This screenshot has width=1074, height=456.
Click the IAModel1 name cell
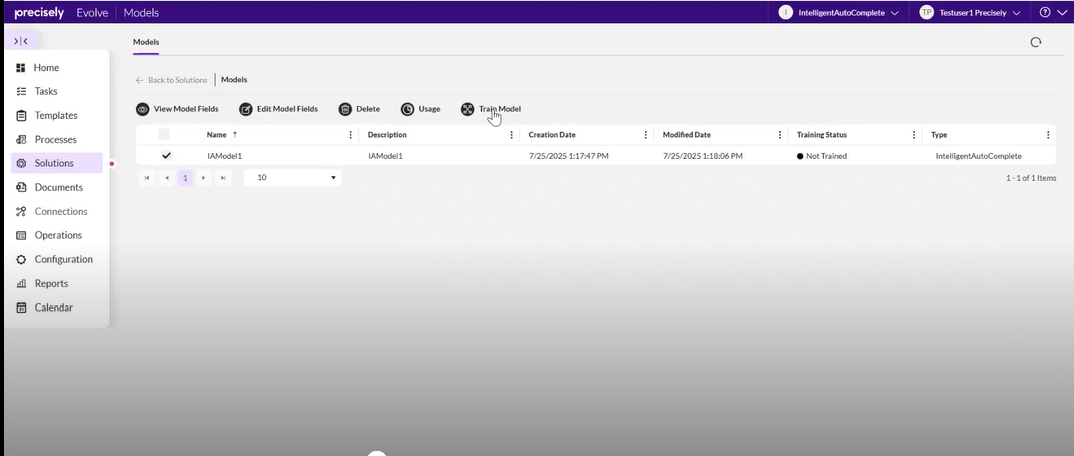coord(225,156)
